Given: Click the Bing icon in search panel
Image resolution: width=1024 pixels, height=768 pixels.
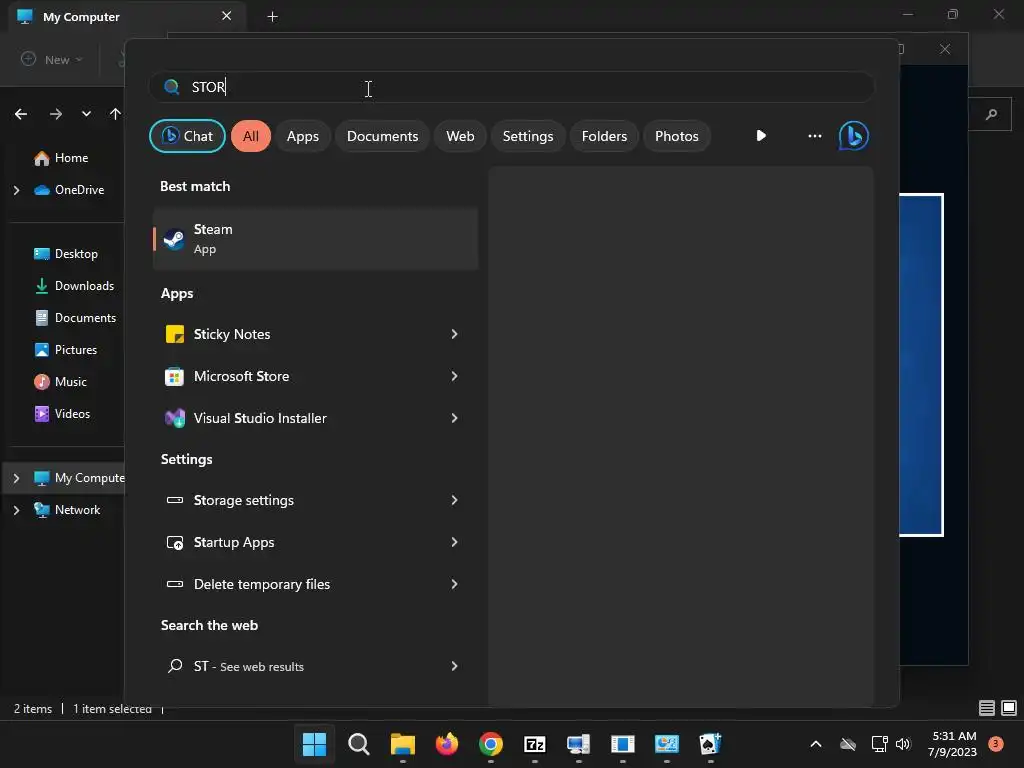Looking at the screenshot, I should (854, 136).
